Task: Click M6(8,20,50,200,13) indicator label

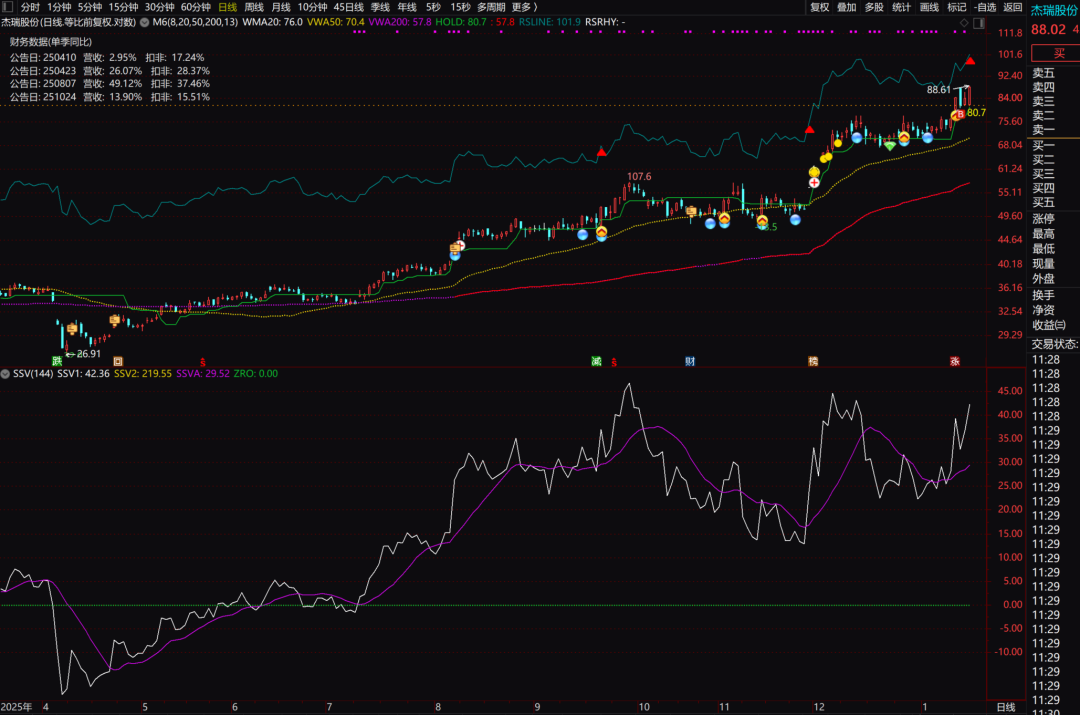Action: [195, 22]
